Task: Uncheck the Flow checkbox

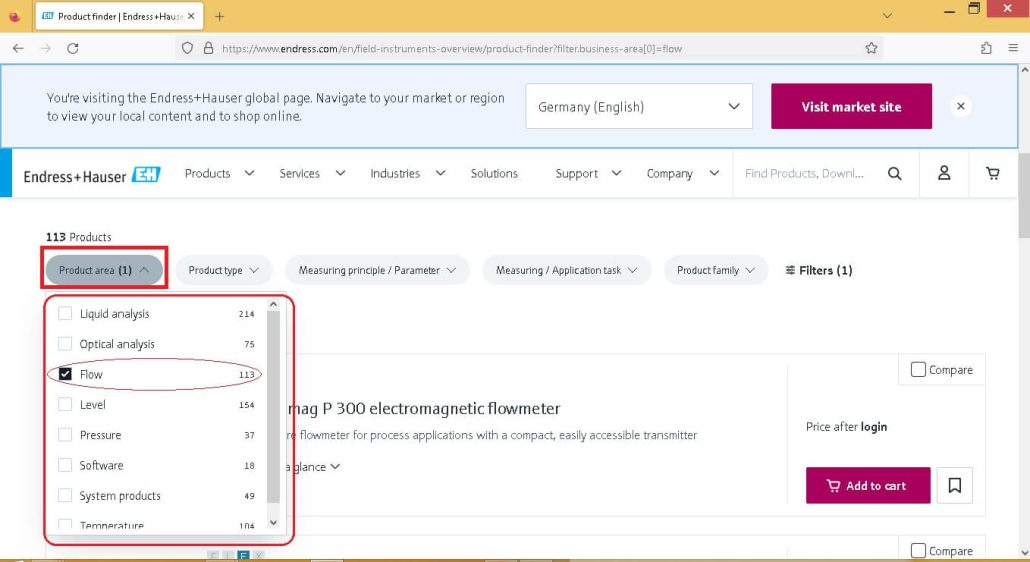Action: pos(65,374)
